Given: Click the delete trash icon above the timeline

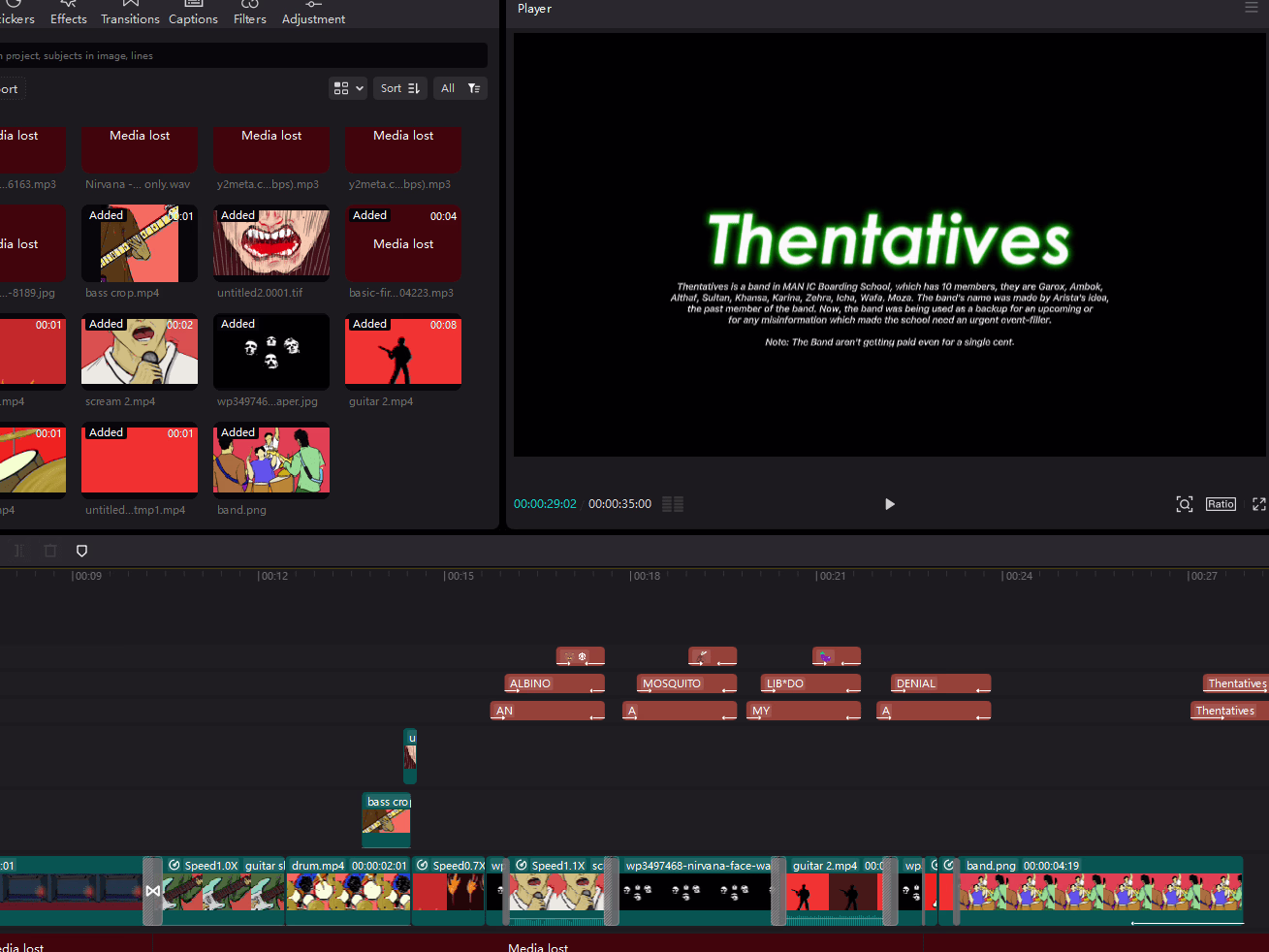Looking at the screenshot, I should pos(50,551).
